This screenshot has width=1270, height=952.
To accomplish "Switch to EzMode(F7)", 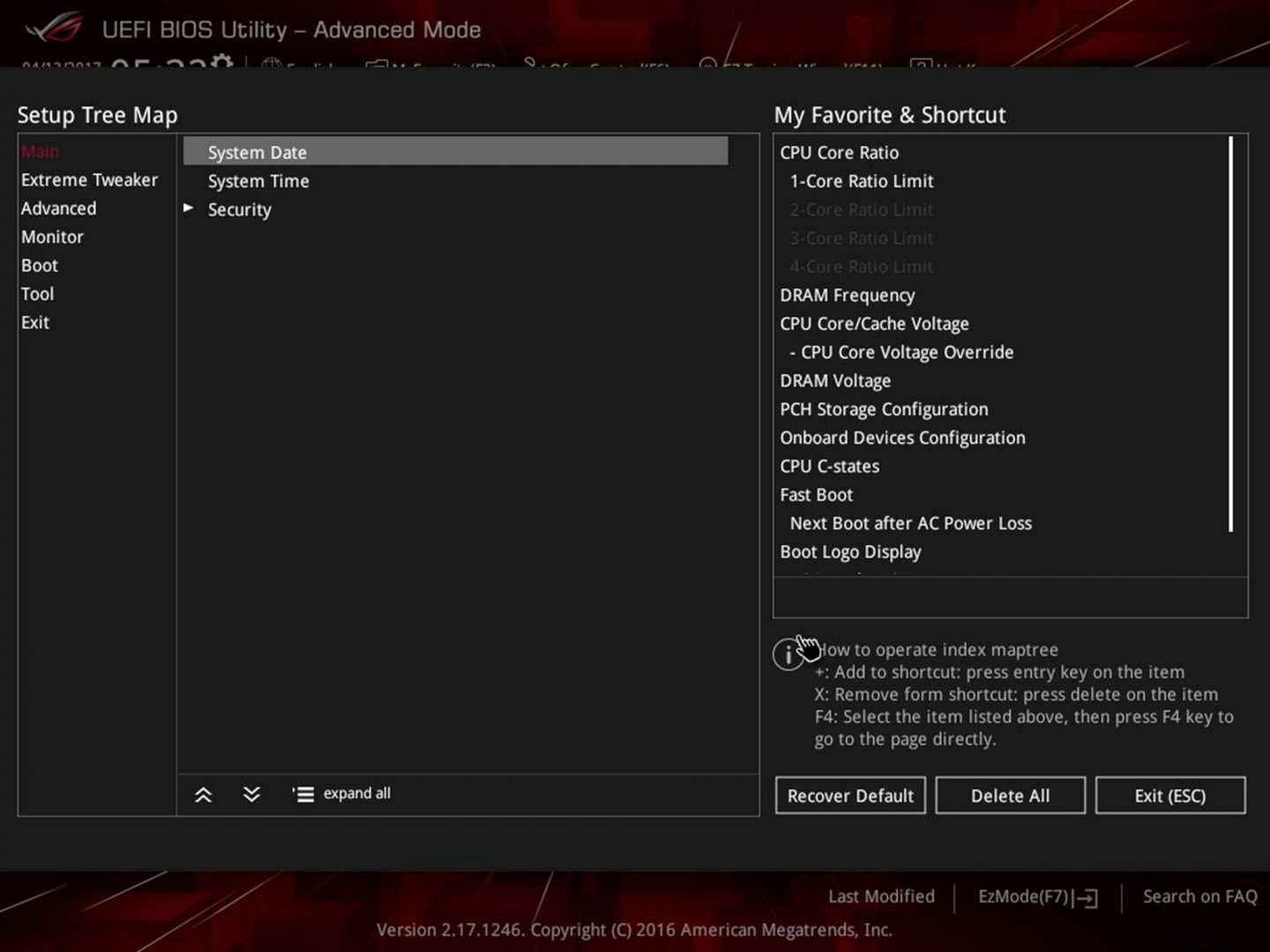I will click(1023, 896).
